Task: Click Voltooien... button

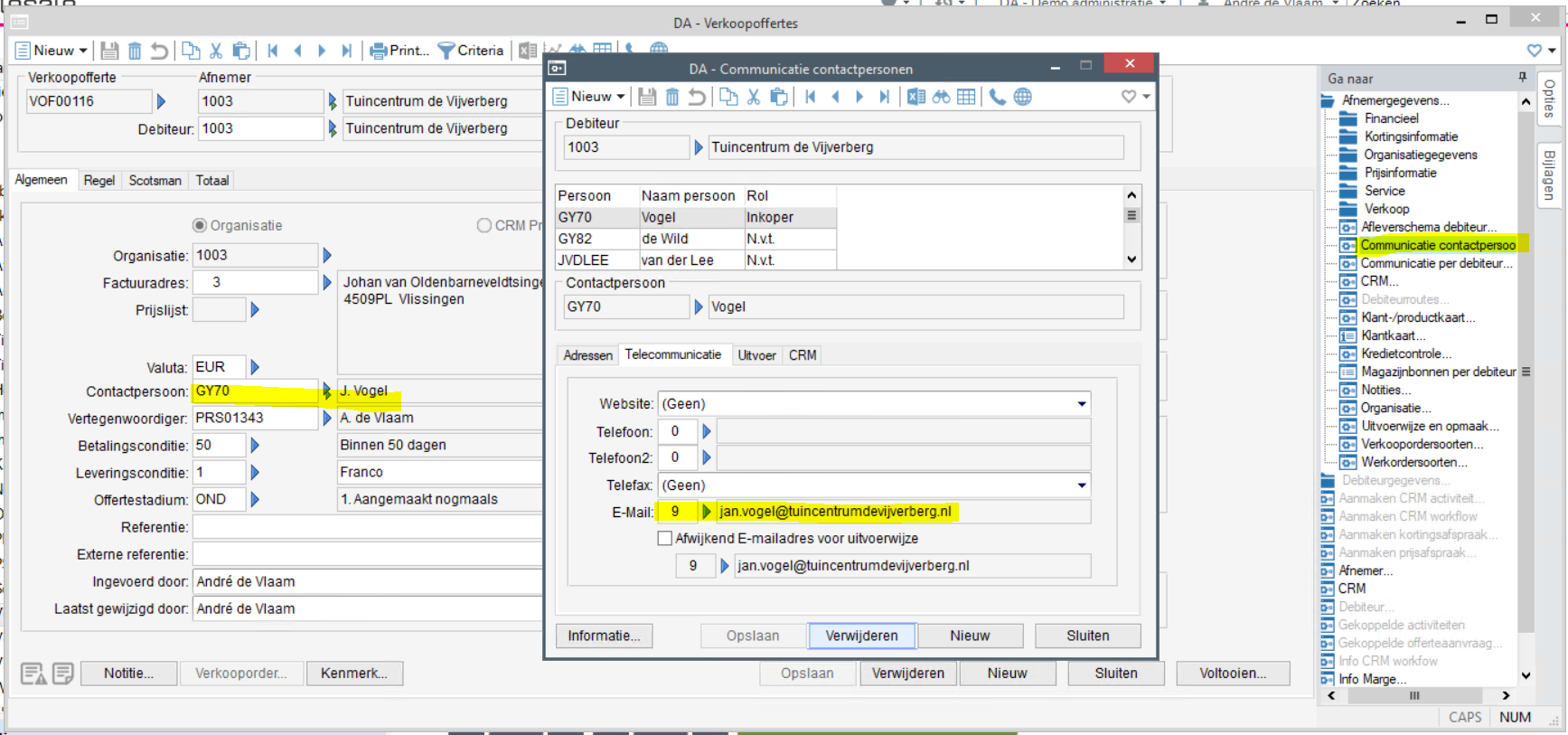Action: 1233,674
